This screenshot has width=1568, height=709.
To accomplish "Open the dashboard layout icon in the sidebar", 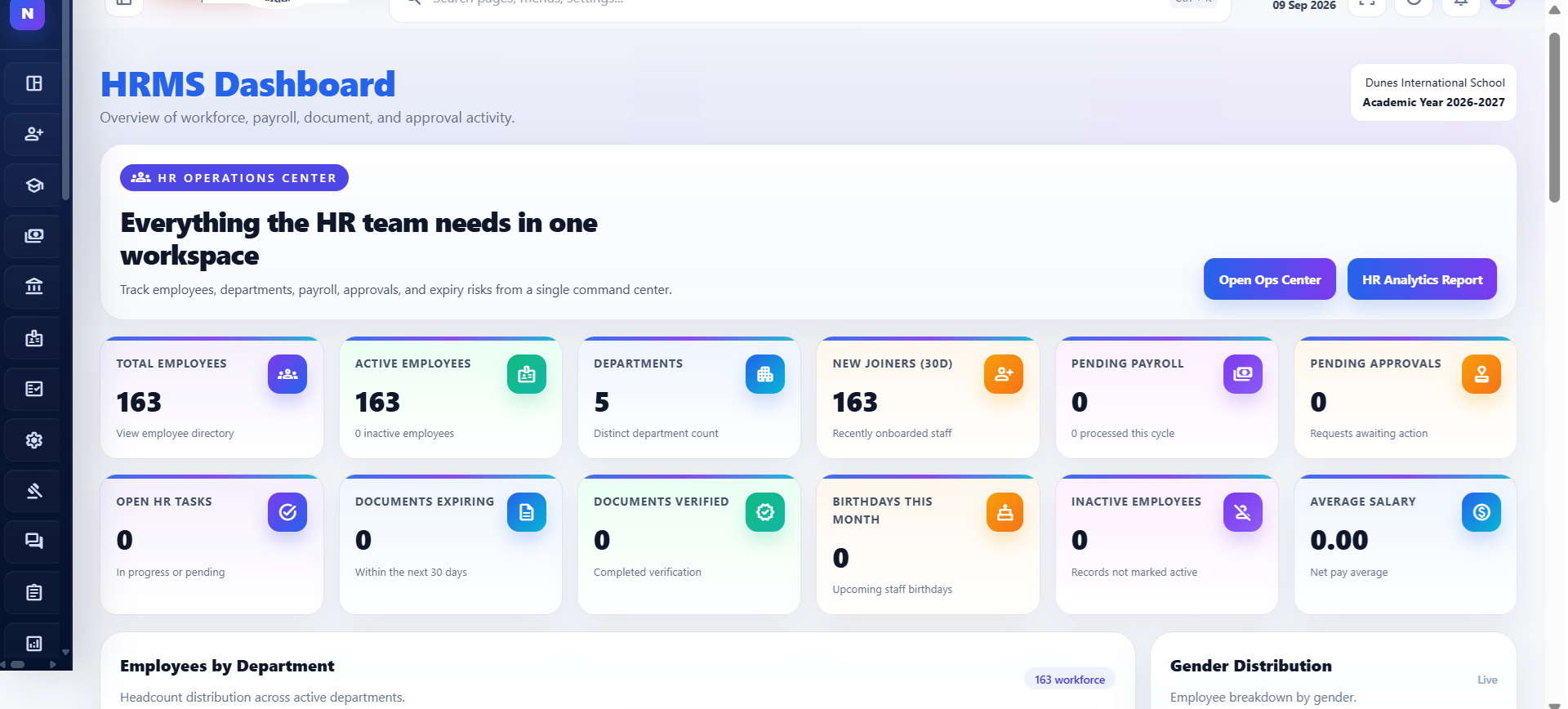I will (34, 83).
